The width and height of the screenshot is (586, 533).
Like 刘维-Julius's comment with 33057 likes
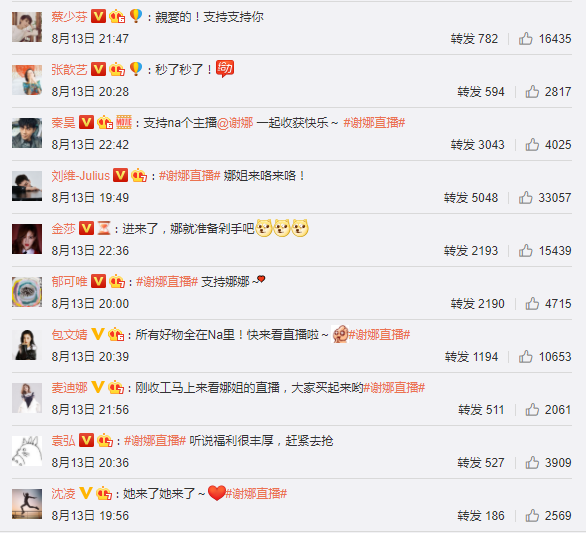525,198
